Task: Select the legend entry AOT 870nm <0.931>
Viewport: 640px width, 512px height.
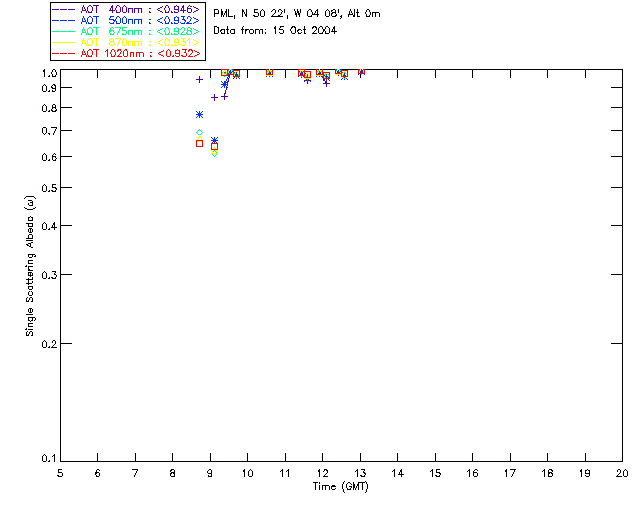Action: [x=126, y=42]
